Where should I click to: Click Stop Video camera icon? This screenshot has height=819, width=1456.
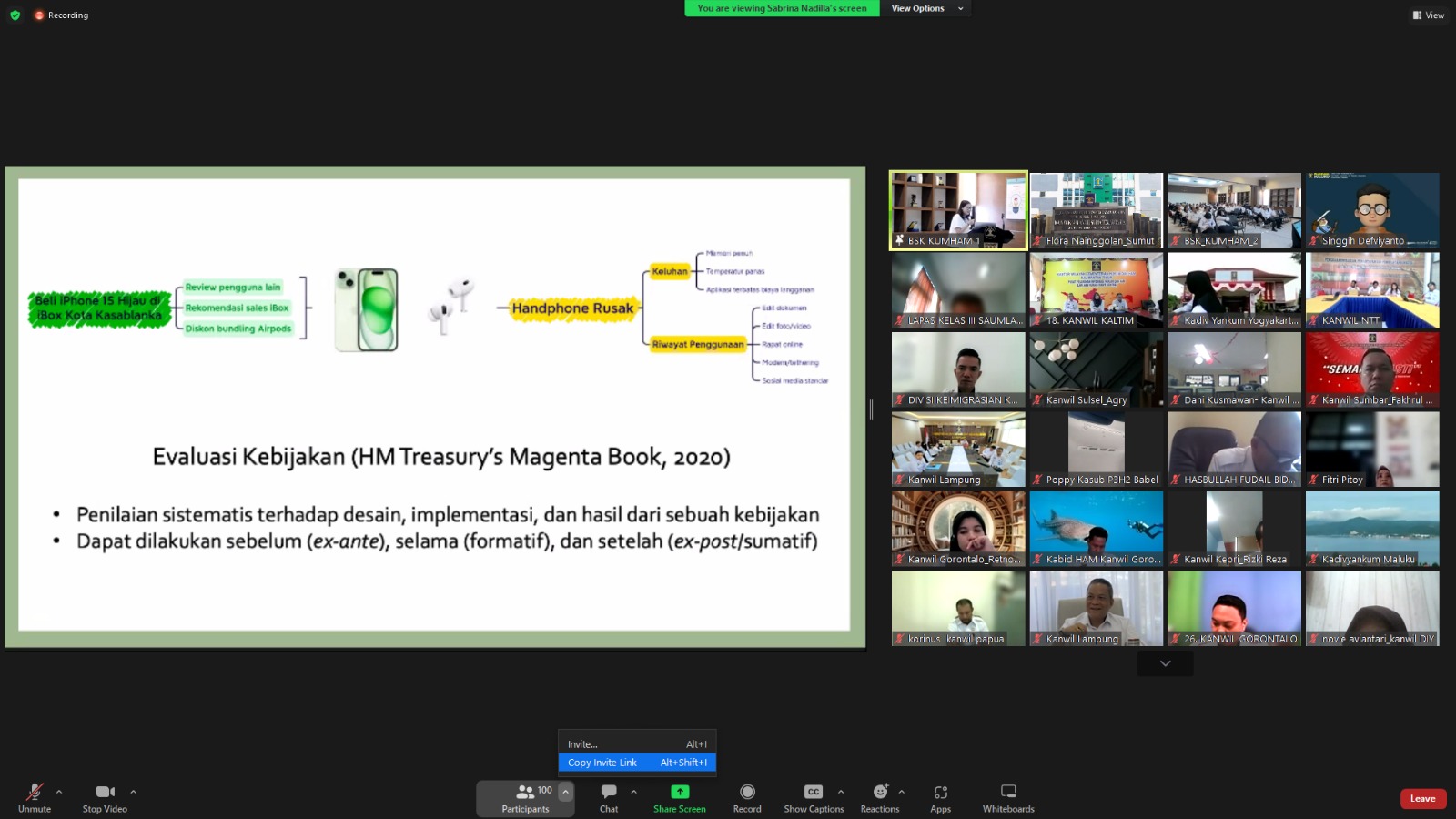106,792
